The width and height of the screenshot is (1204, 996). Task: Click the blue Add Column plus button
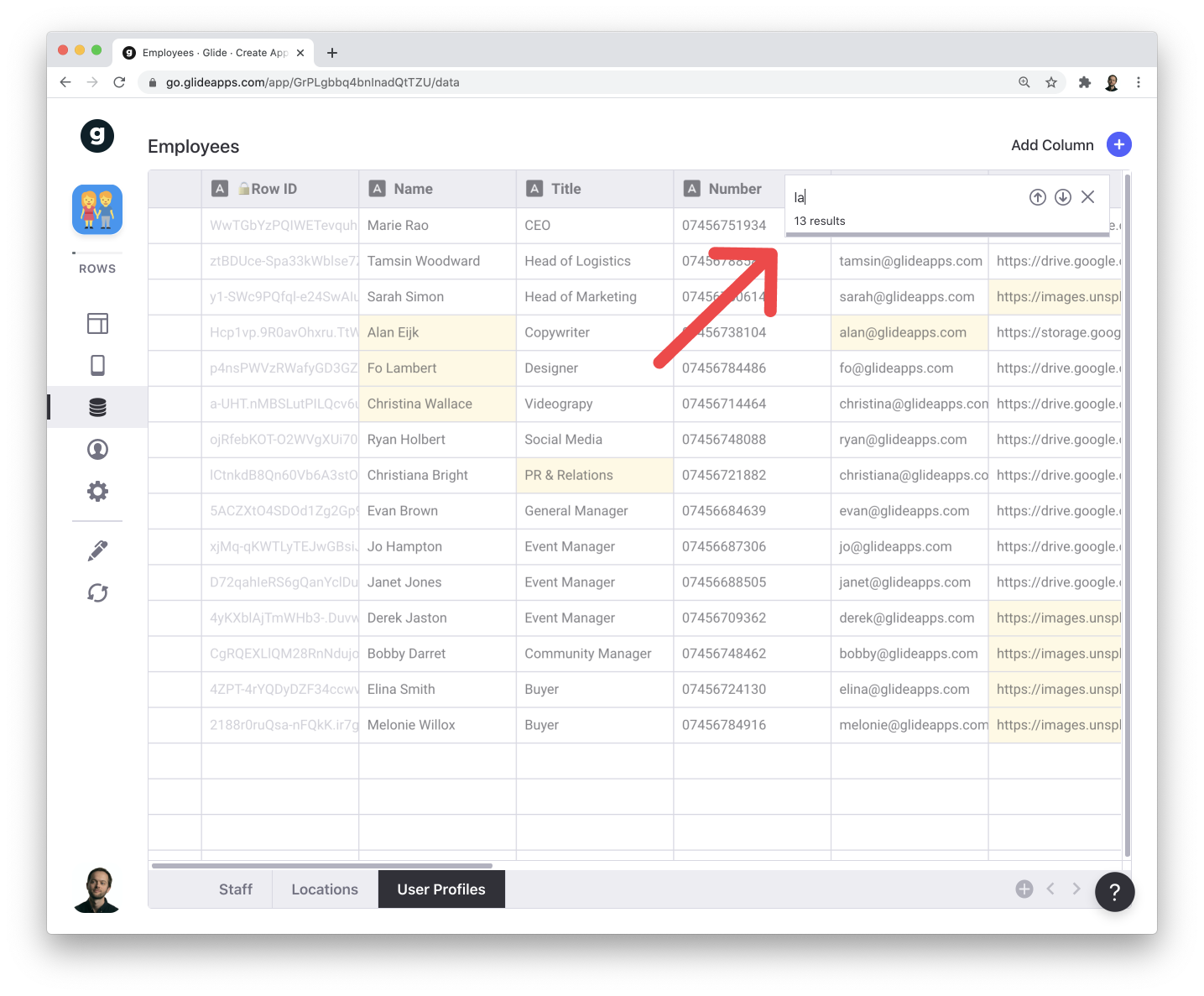point(1119,144)
